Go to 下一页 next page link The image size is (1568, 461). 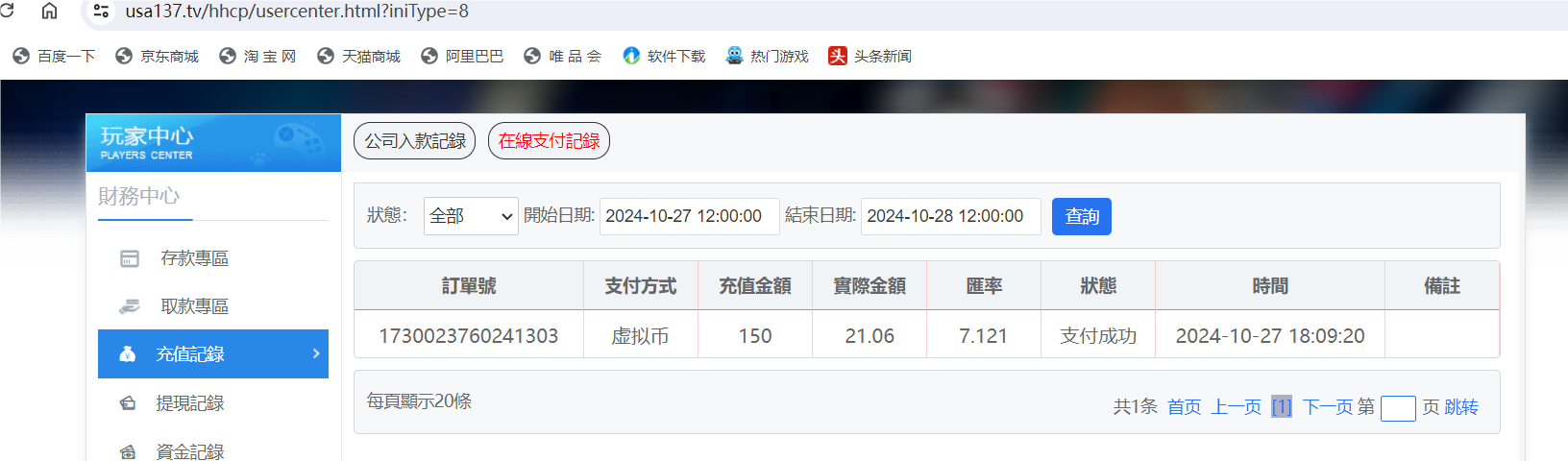click(1328, 407)
